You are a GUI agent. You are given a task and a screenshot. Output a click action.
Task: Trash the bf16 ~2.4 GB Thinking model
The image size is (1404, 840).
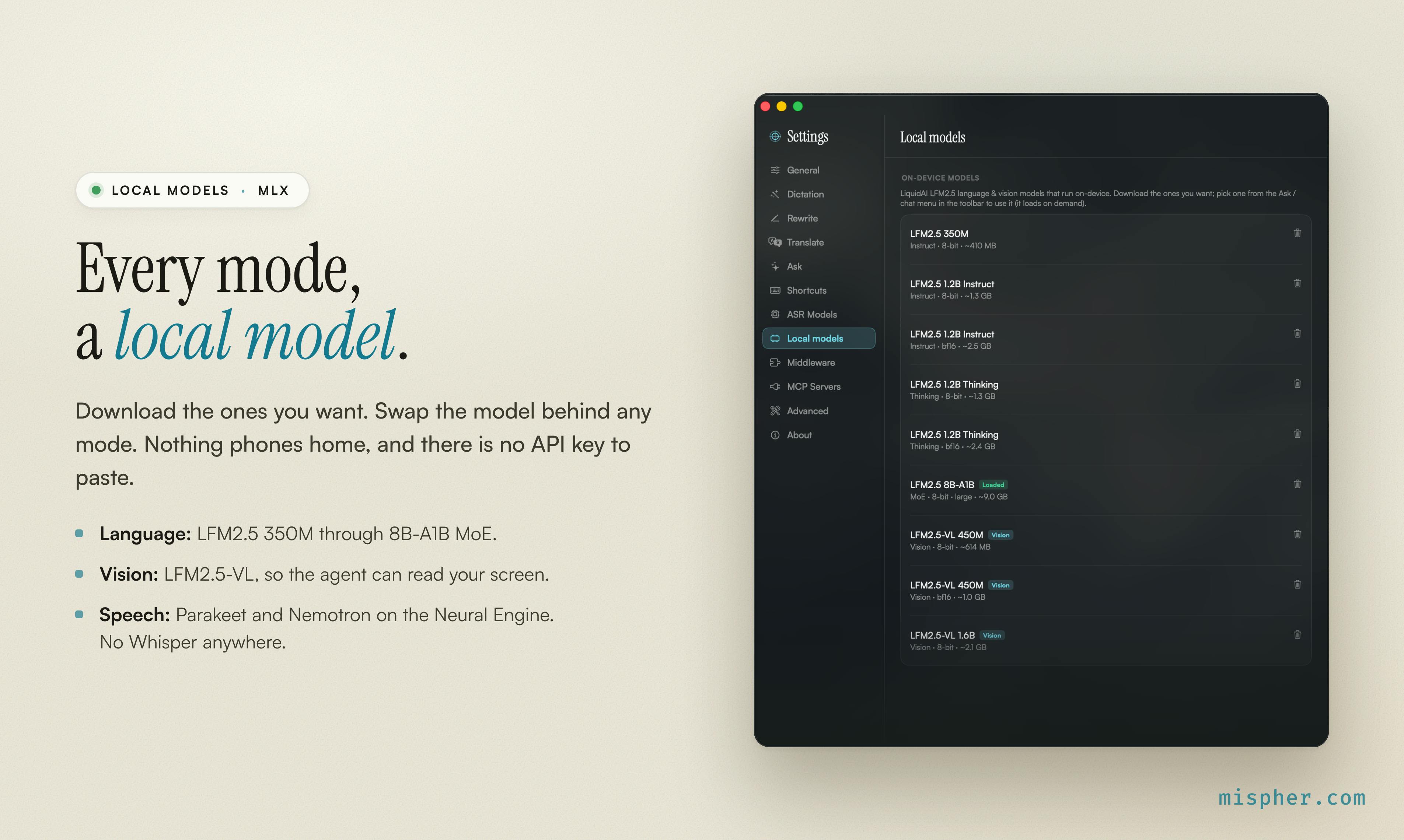pos(1297,434)
